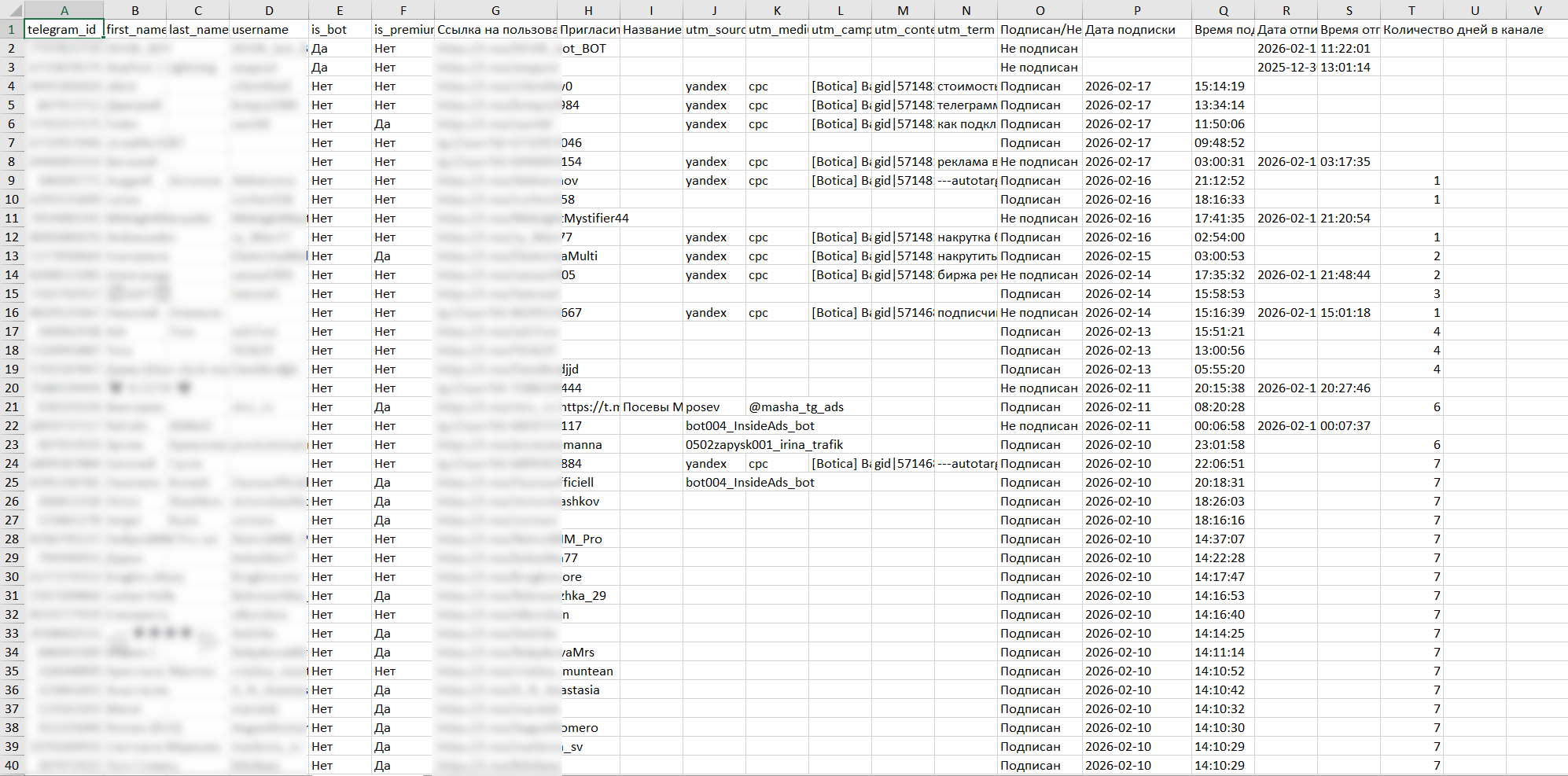Select the Mystifier44 cell
Screen dimensions: 1568x776
click(595, 218)
